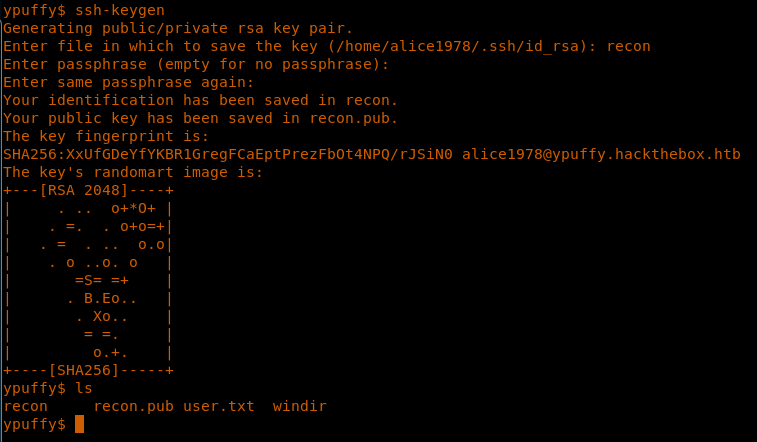Screen dimensions: 757x442
Task: Click 'Your public key has been saved' line
Action: click(x=200, y=118)
